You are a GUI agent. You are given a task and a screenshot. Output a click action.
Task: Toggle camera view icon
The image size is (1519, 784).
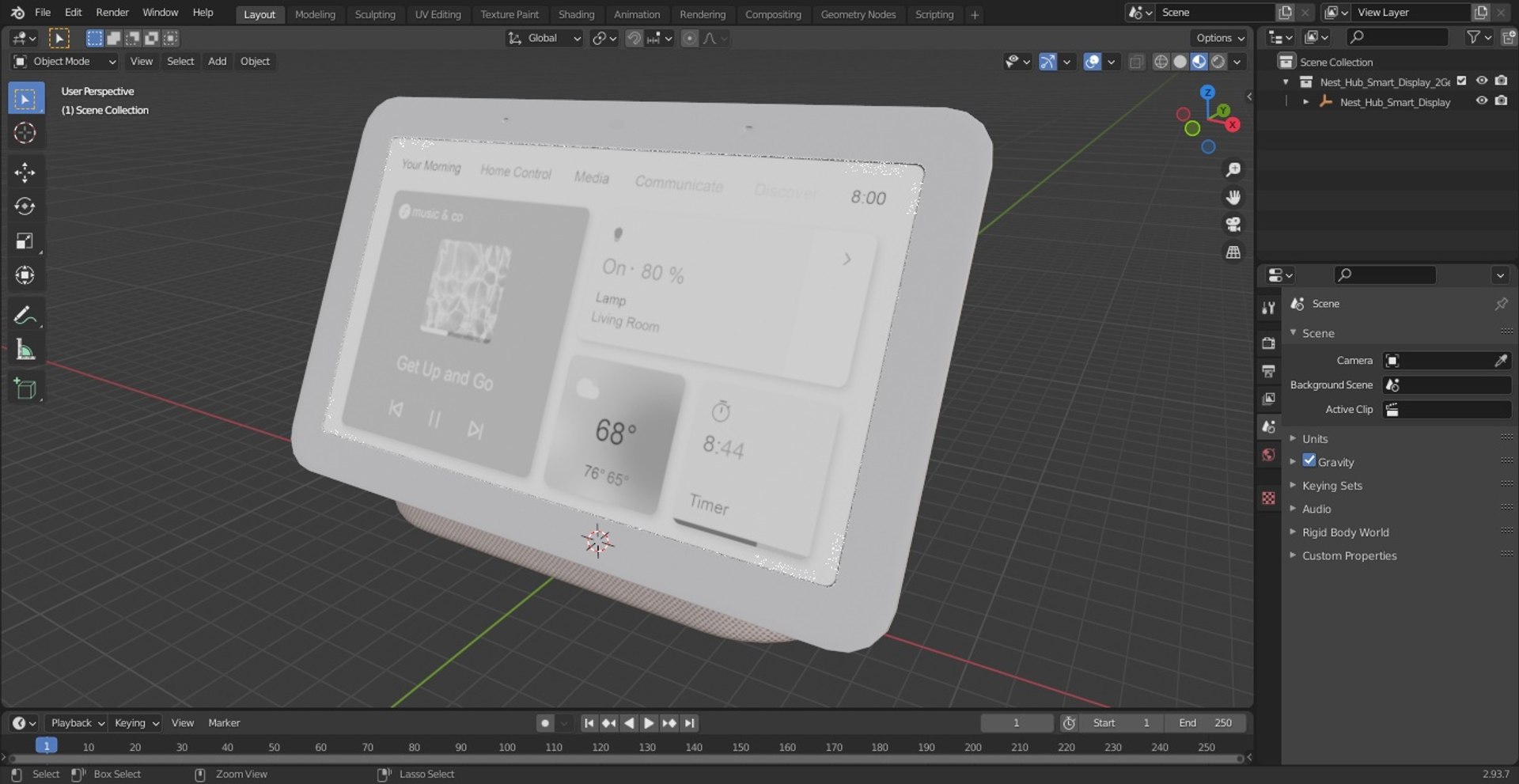1233,225
